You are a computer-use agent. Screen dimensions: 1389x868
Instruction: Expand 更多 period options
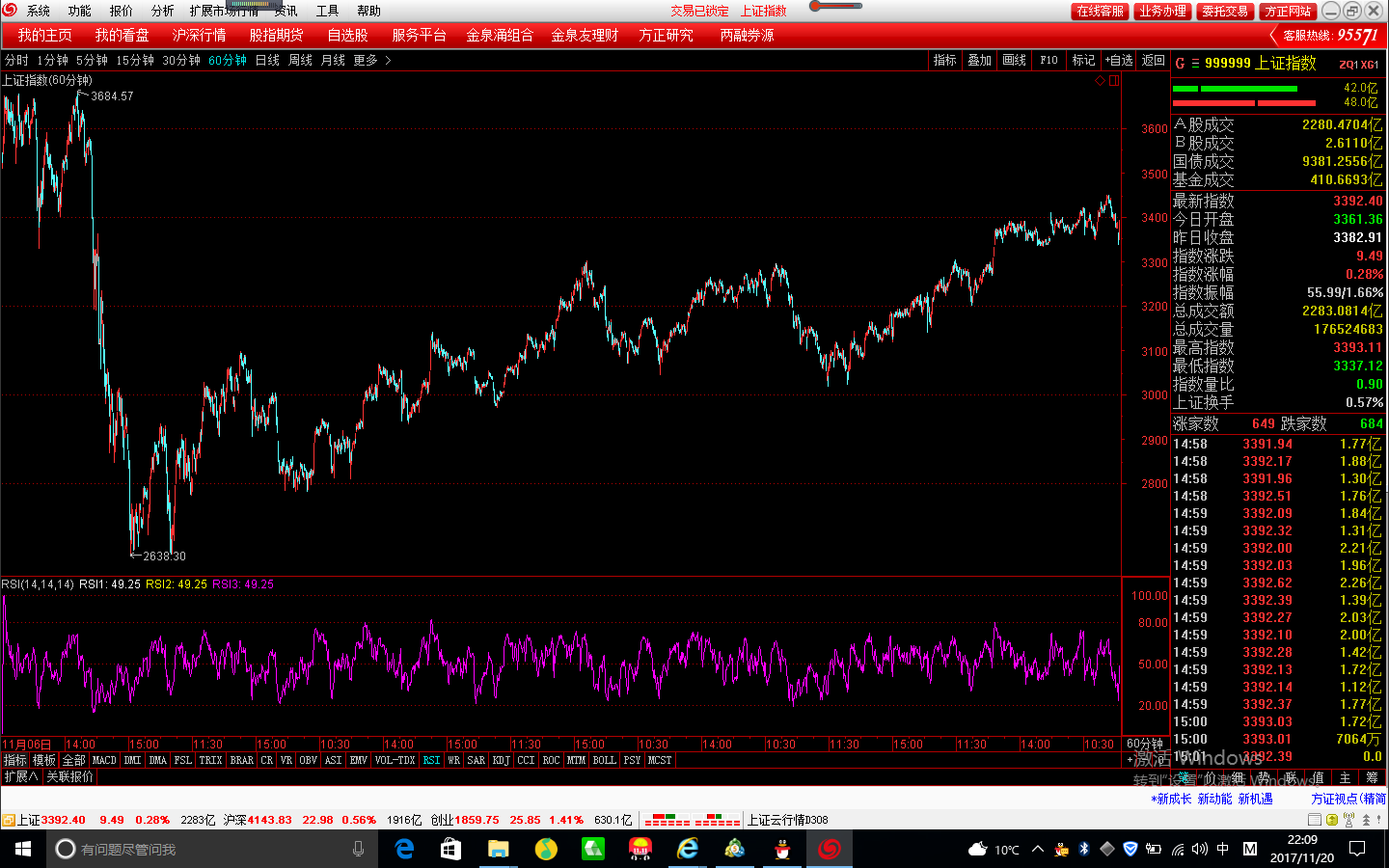[x=371, y=60]
